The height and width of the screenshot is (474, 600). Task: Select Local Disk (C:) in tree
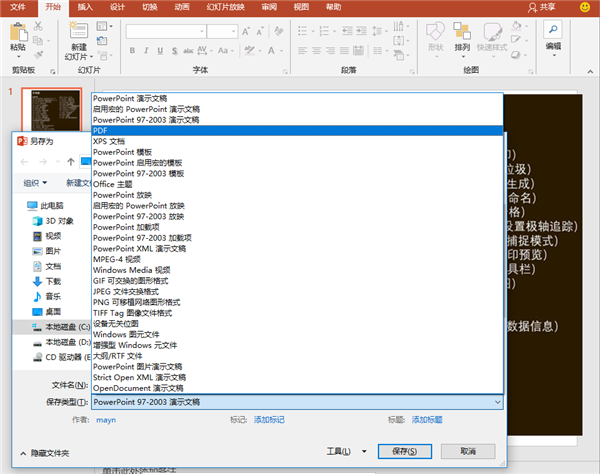(61, 327)
